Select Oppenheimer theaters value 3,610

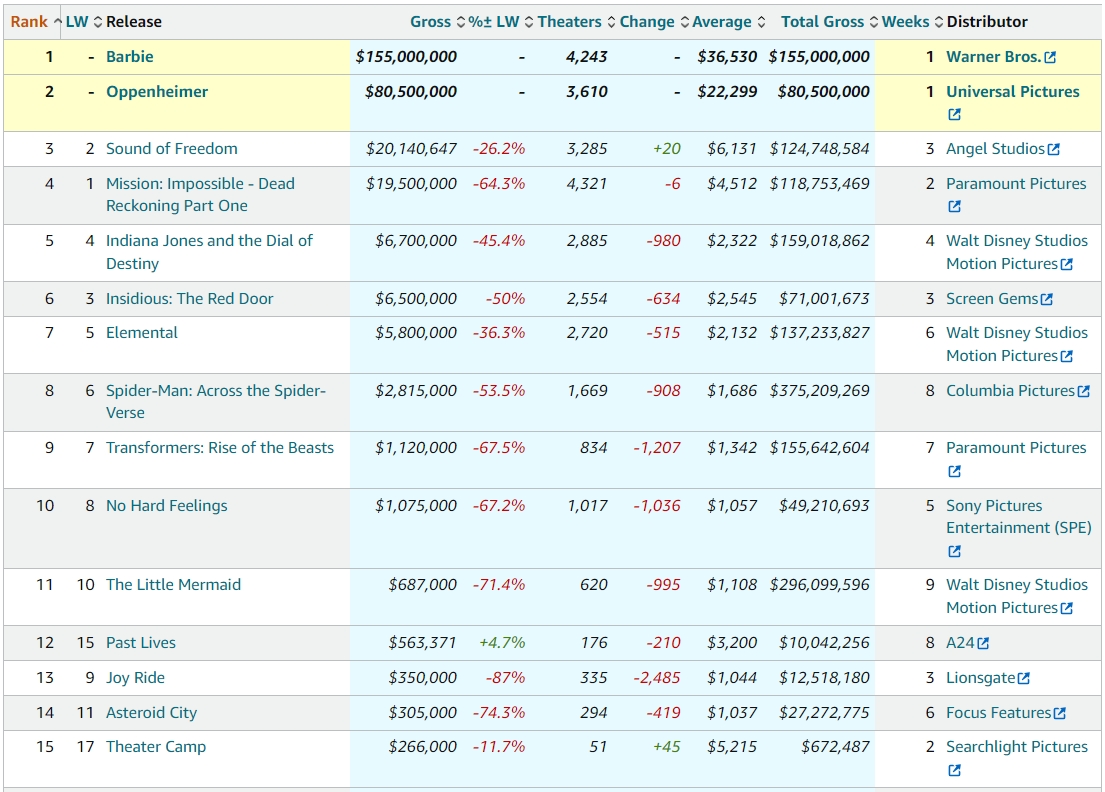coord(587,92)
